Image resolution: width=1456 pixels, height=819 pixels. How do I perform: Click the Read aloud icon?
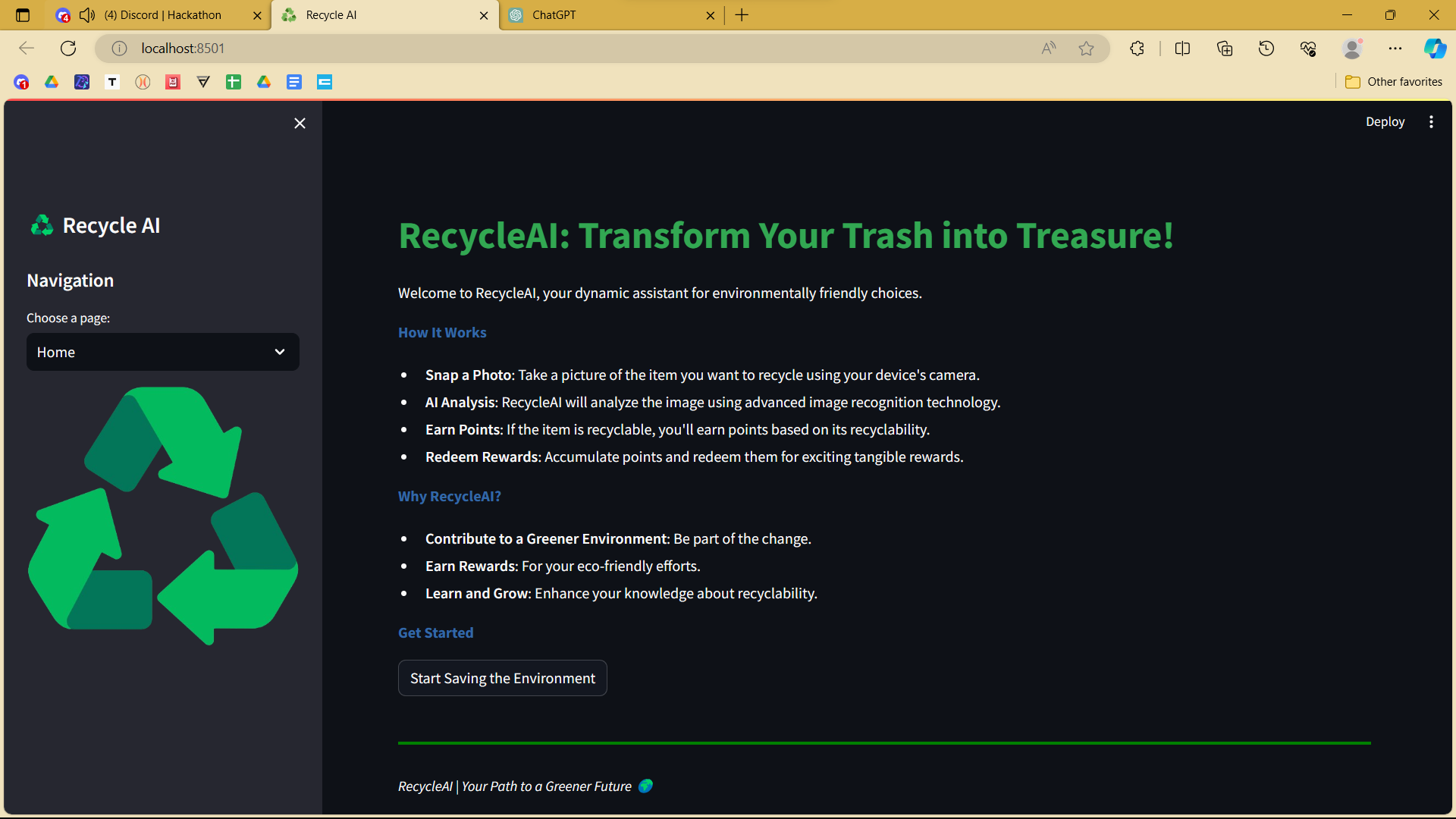tap(1049, 49)
